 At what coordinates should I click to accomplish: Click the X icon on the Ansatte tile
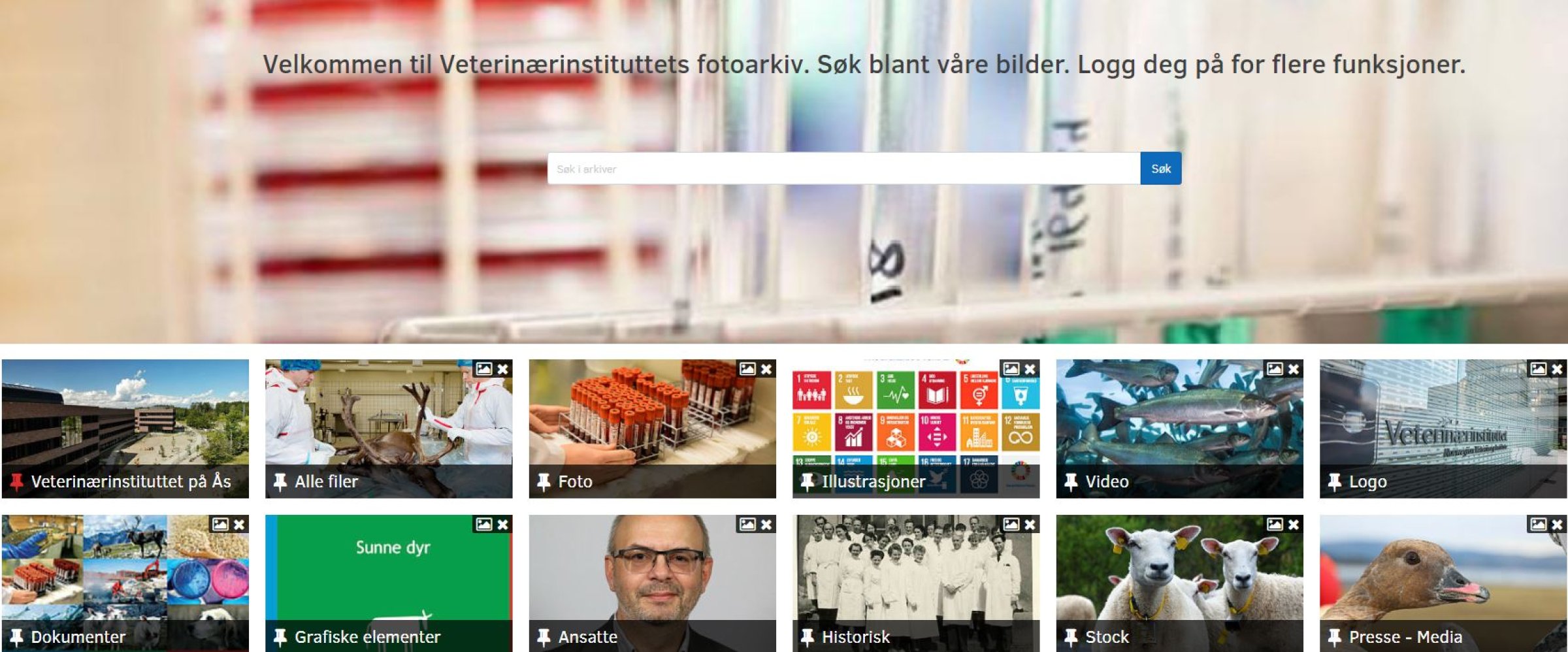pos(766,525)
